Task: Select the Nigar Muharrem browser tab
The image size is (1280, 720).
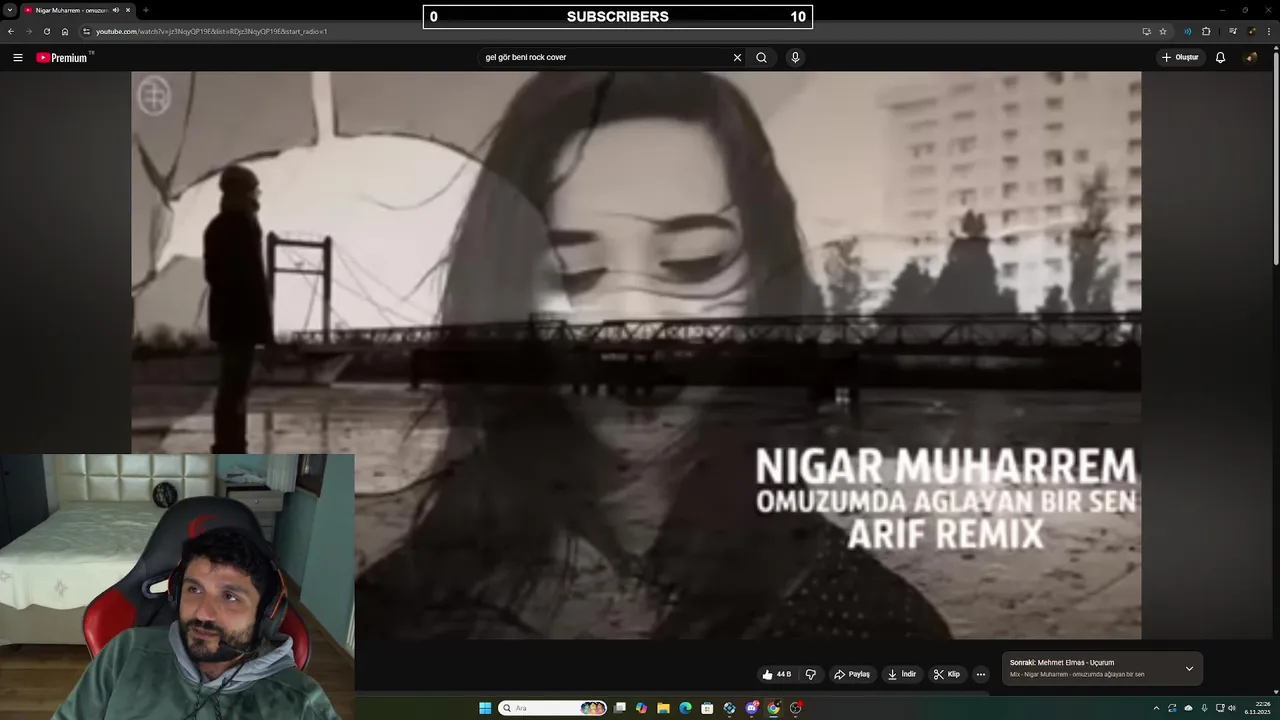Action: point(76,10)
